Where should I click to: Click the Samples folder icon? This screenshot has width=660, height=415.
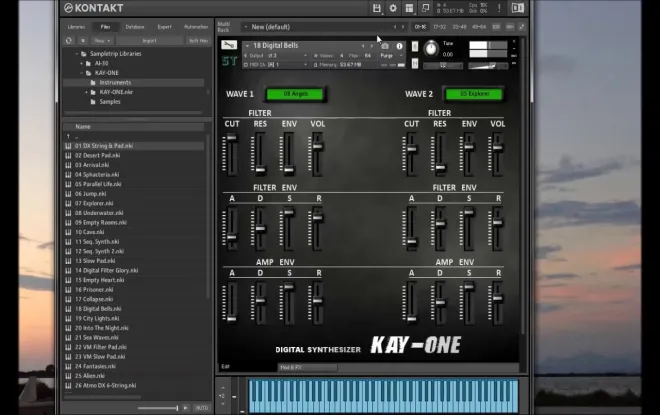coord(93,102)
